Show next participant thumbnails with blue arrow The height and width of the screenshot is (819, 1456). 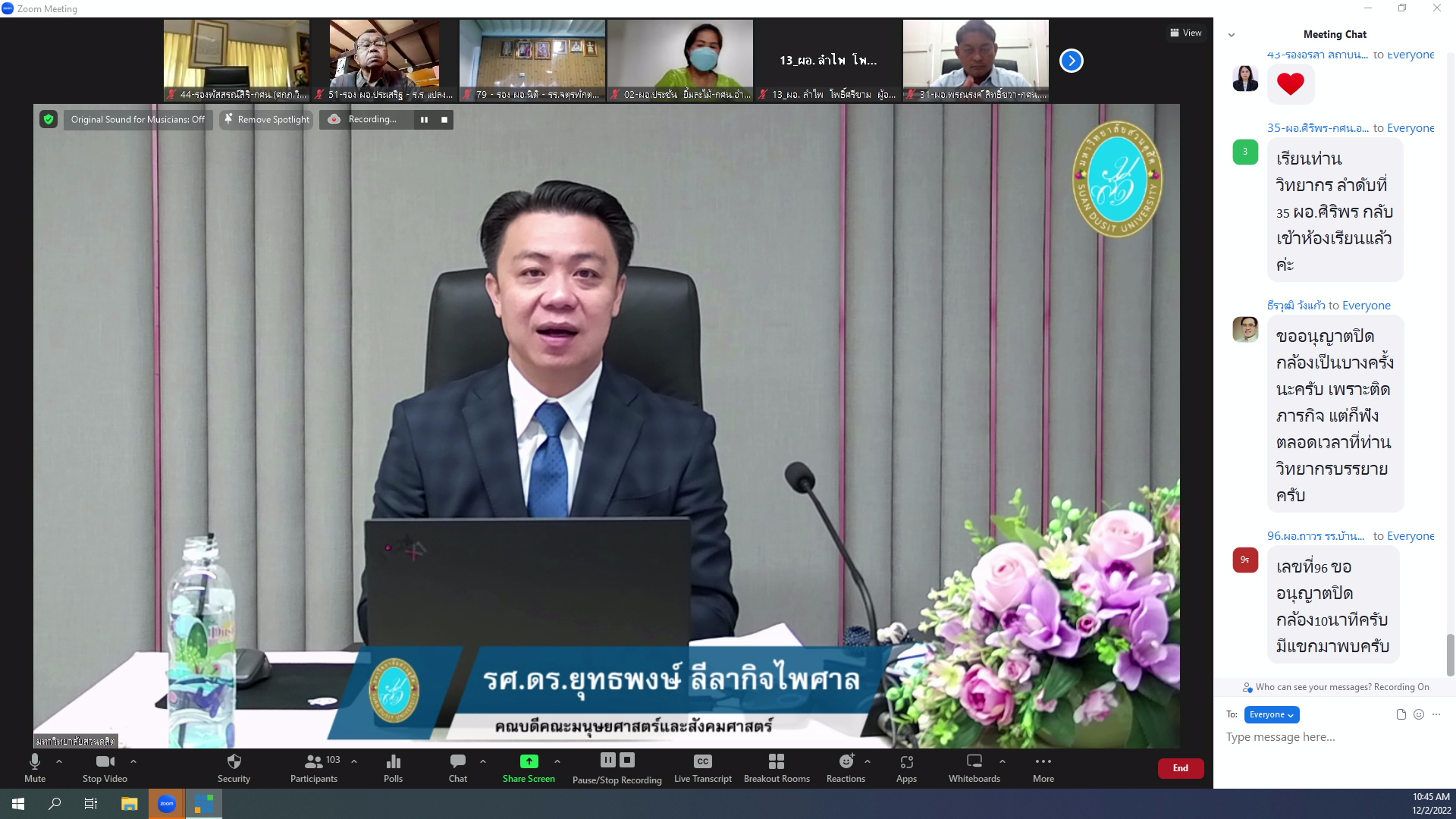(1072, 61)
